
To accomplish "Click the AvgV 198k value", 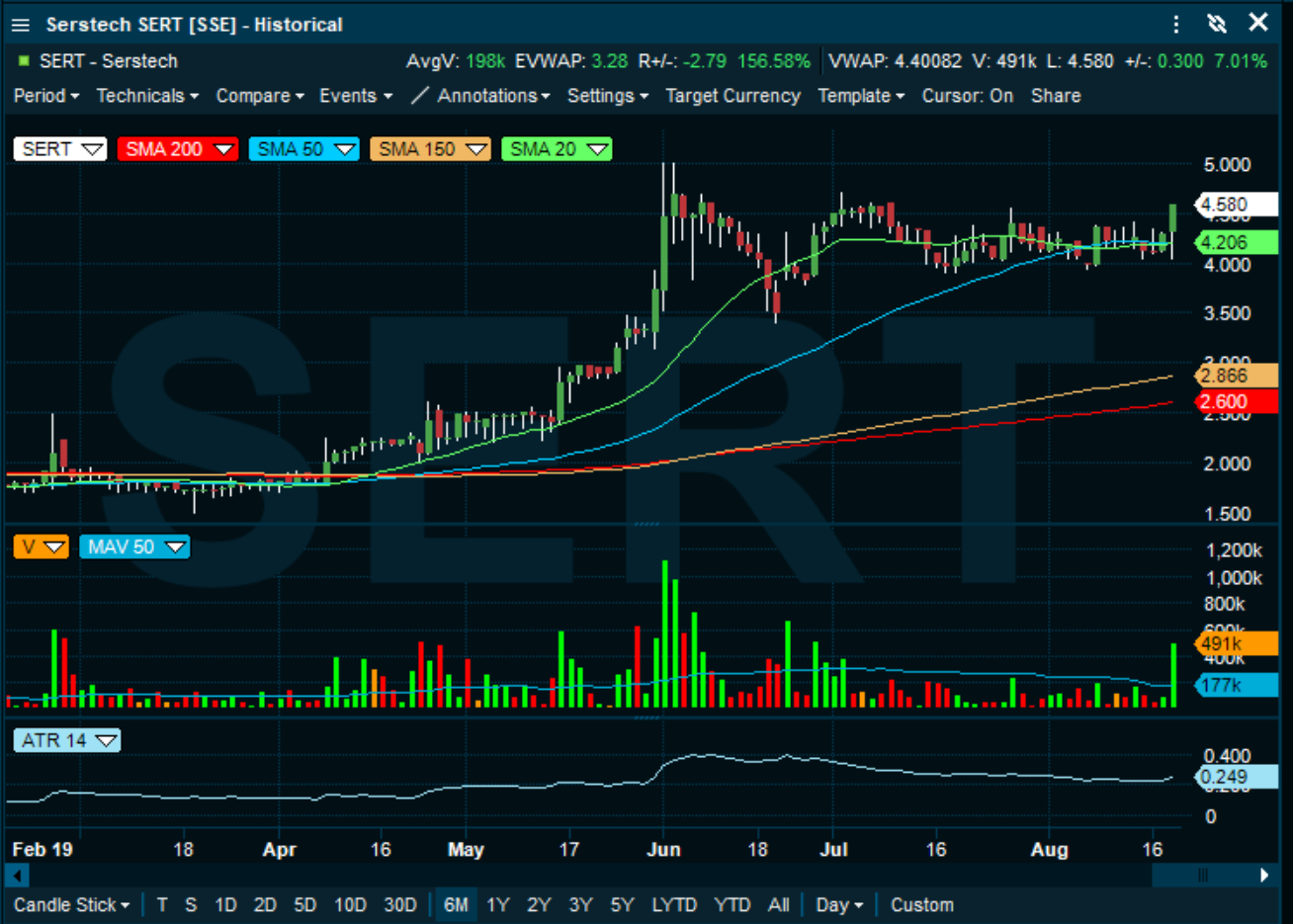I will click(x=485, y=61).
